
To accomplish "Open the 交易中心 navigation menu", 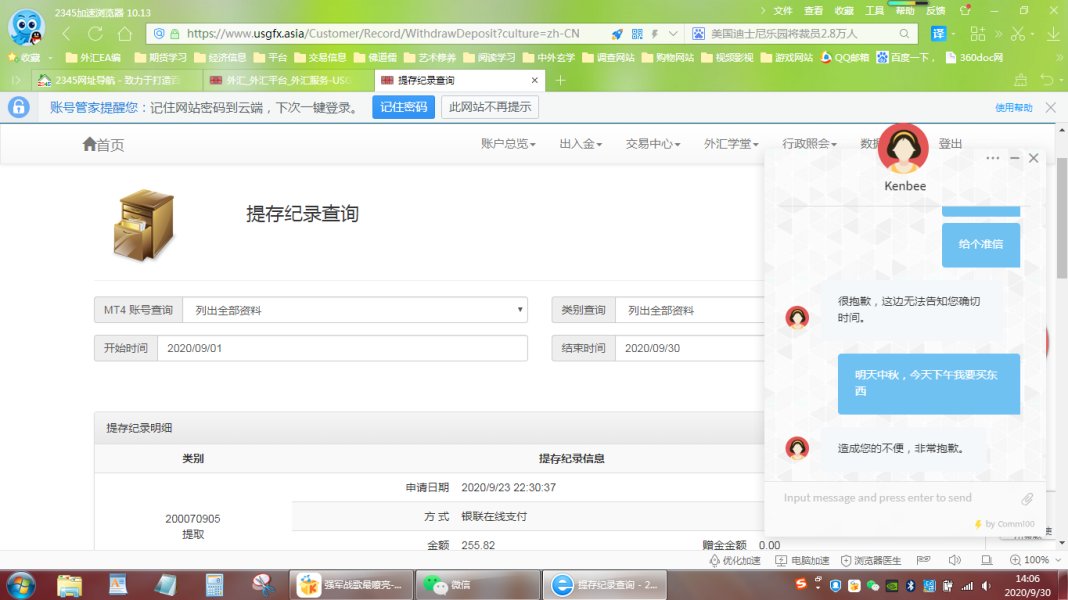I will pyautogui.click(x=652, y=144).
